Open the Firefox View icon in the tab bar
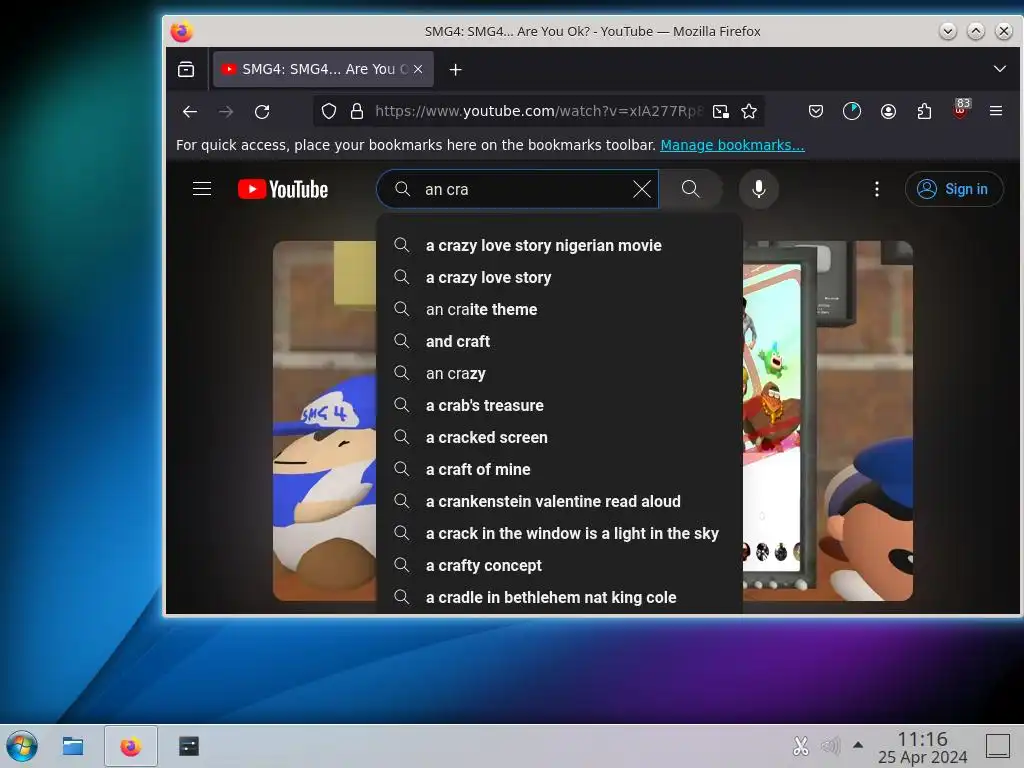The image size is (1024, 768). [186, 69]
